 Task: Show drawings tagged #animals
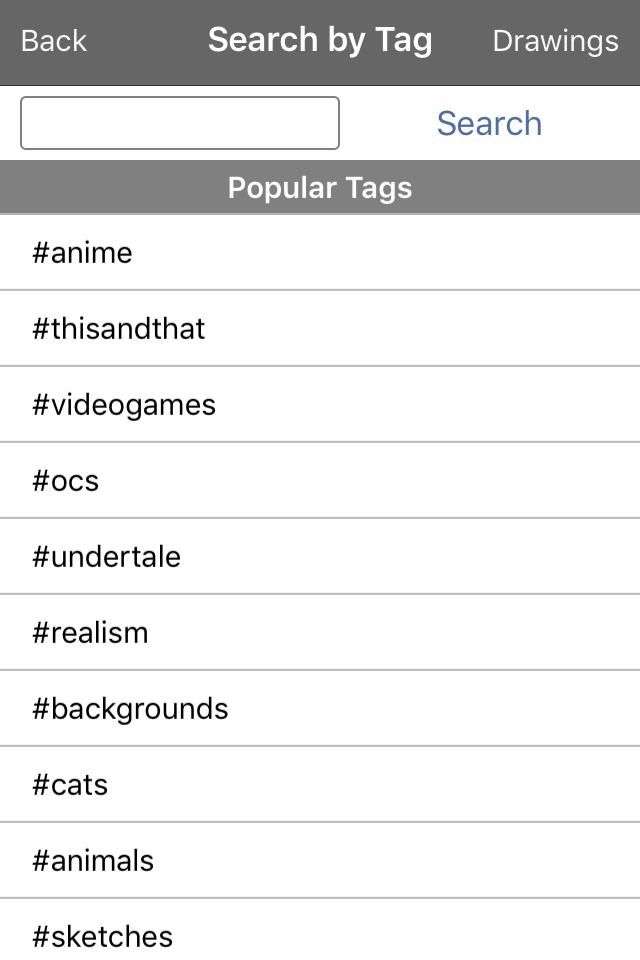click(x=93, y=861)
